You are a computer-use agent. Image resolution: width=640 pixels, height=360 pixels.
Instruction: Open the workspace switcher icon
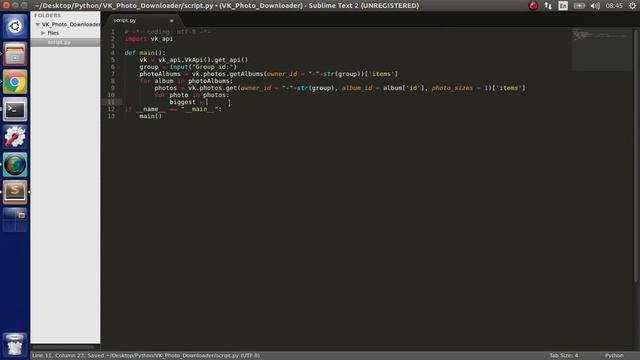point(15,220)
